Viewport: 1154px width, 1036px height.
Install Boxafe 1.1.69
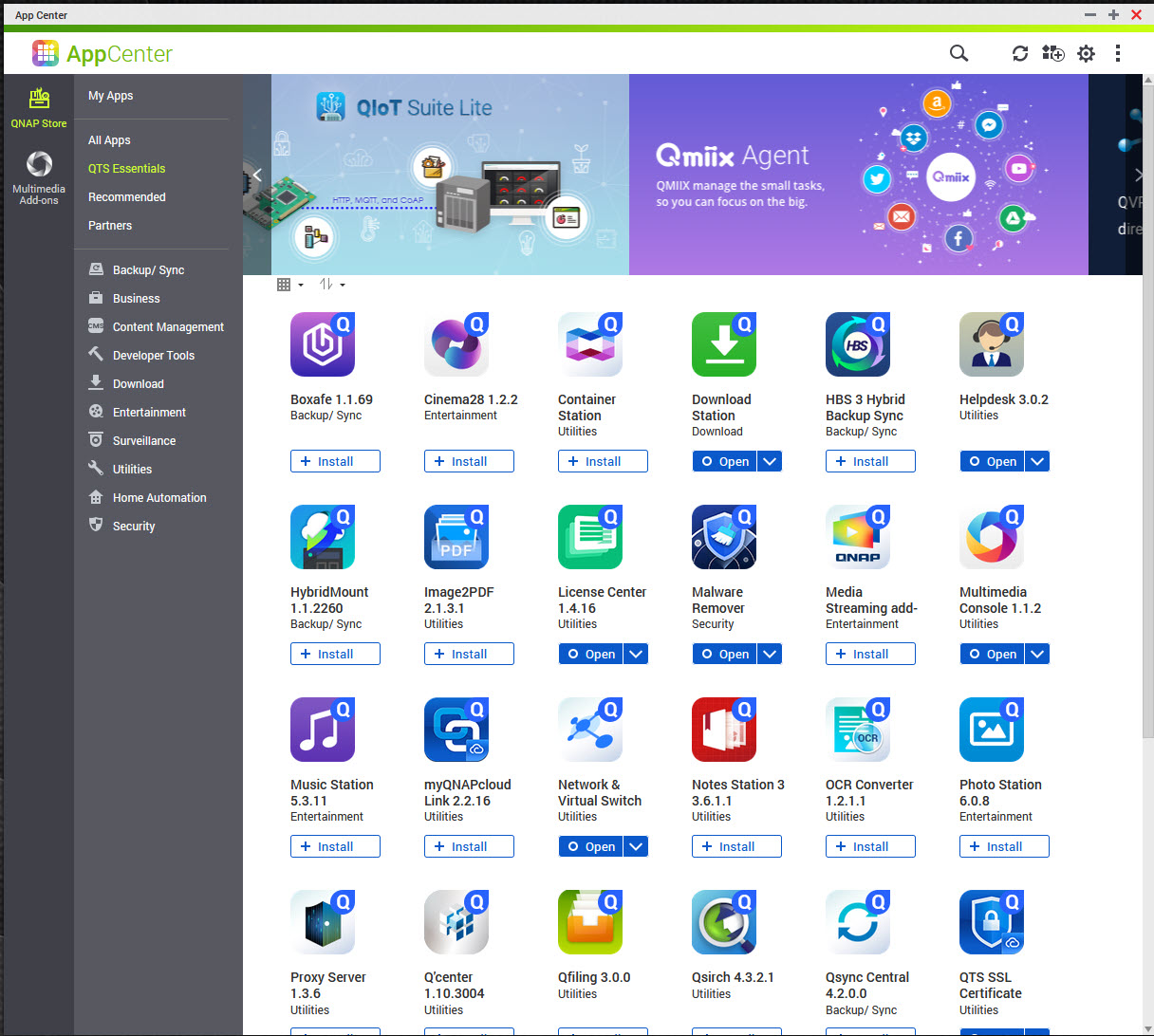(x=335, y=461)
